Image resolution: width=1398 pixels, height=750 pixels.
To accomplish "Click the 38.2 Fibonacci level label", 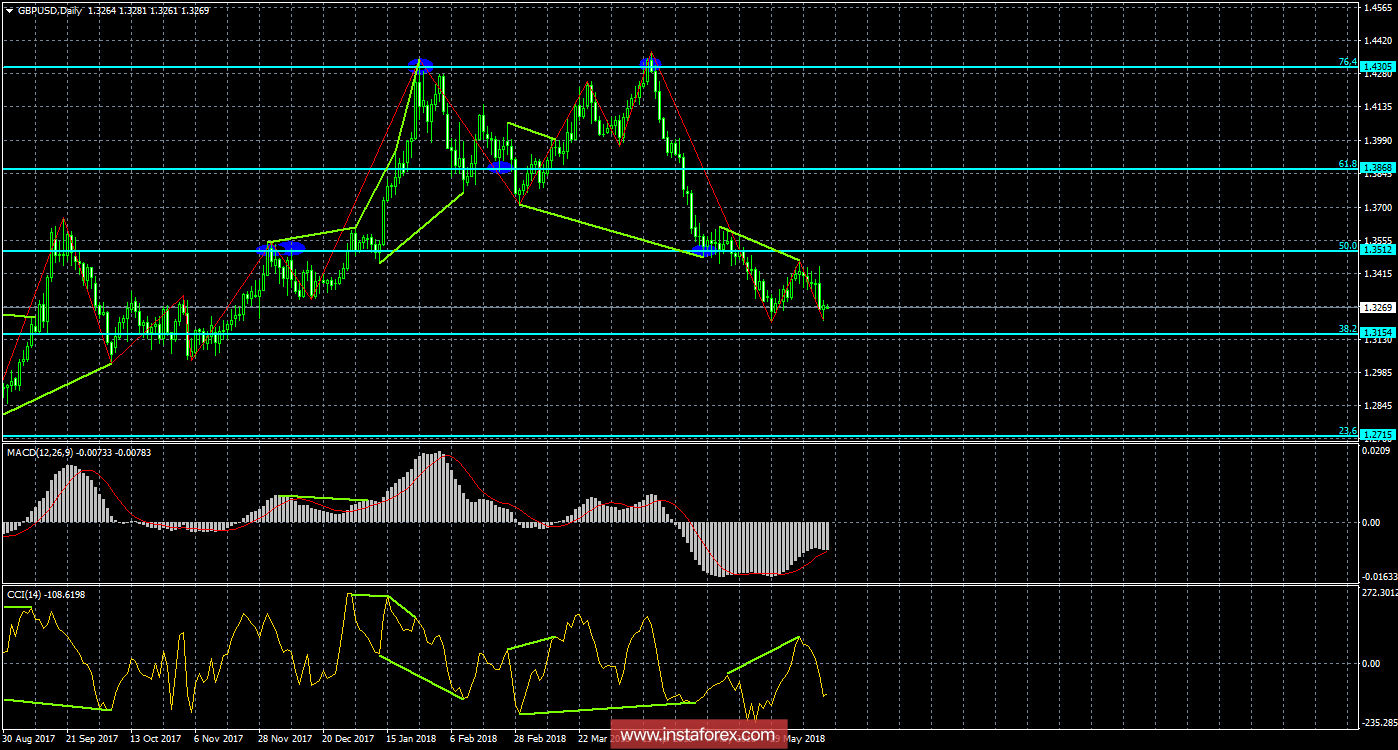I will coord(1347,329).
